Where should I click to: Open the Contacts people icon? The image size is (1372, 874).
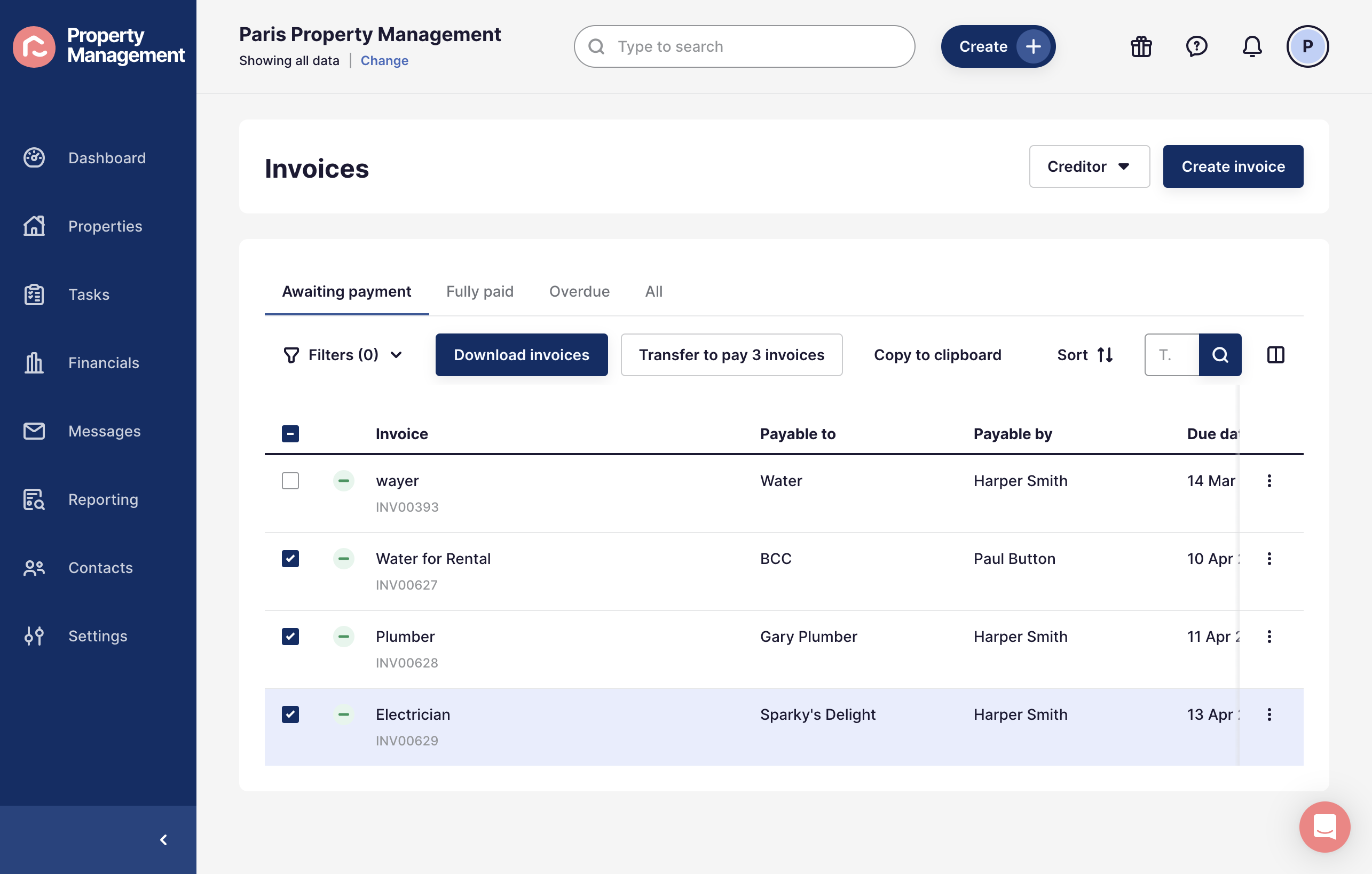point(34,568)
